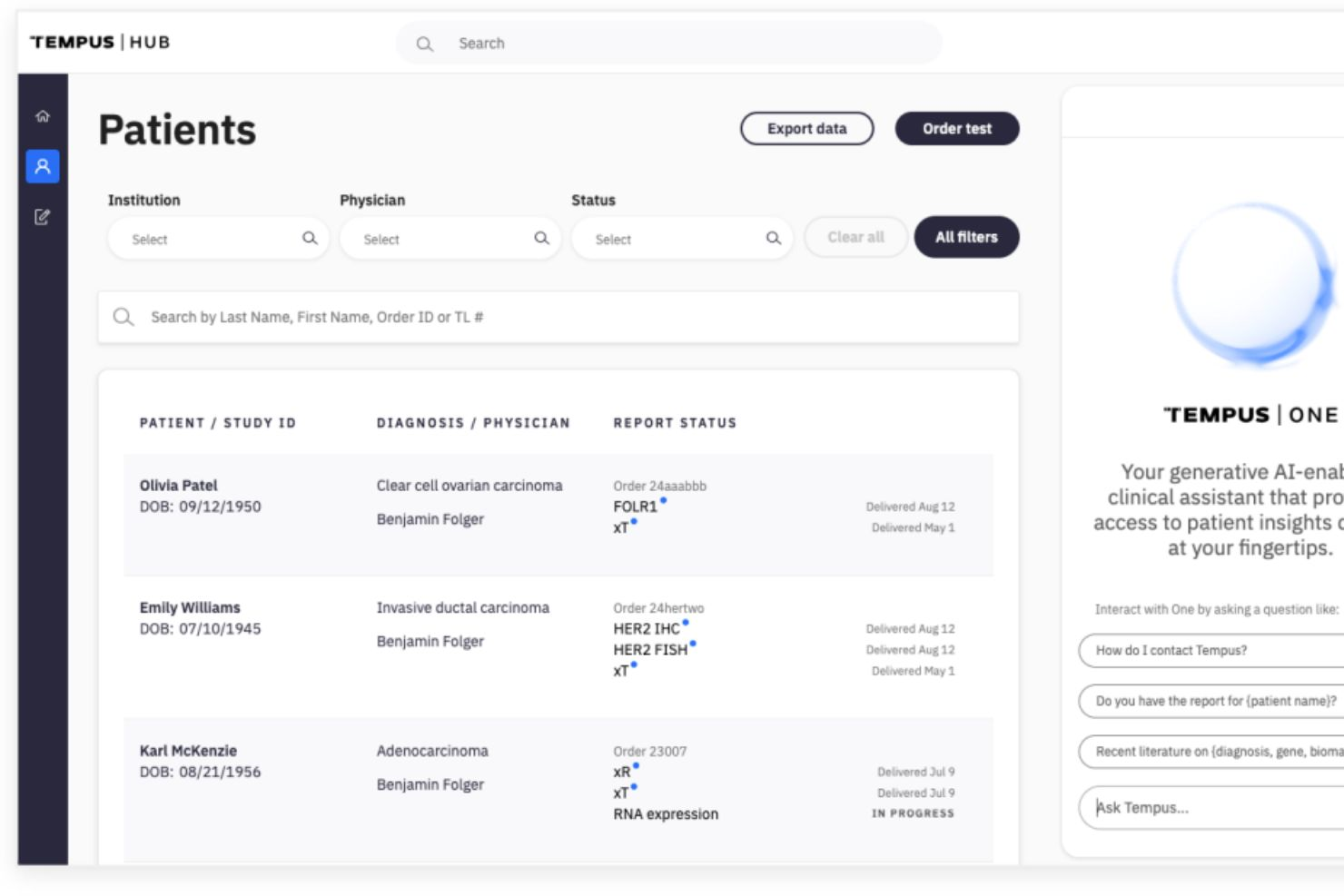Click Delivered Aug 12 beside FOLR1
The width and height of the screenshot is (1344, 896).
click(x=910, y=507)
